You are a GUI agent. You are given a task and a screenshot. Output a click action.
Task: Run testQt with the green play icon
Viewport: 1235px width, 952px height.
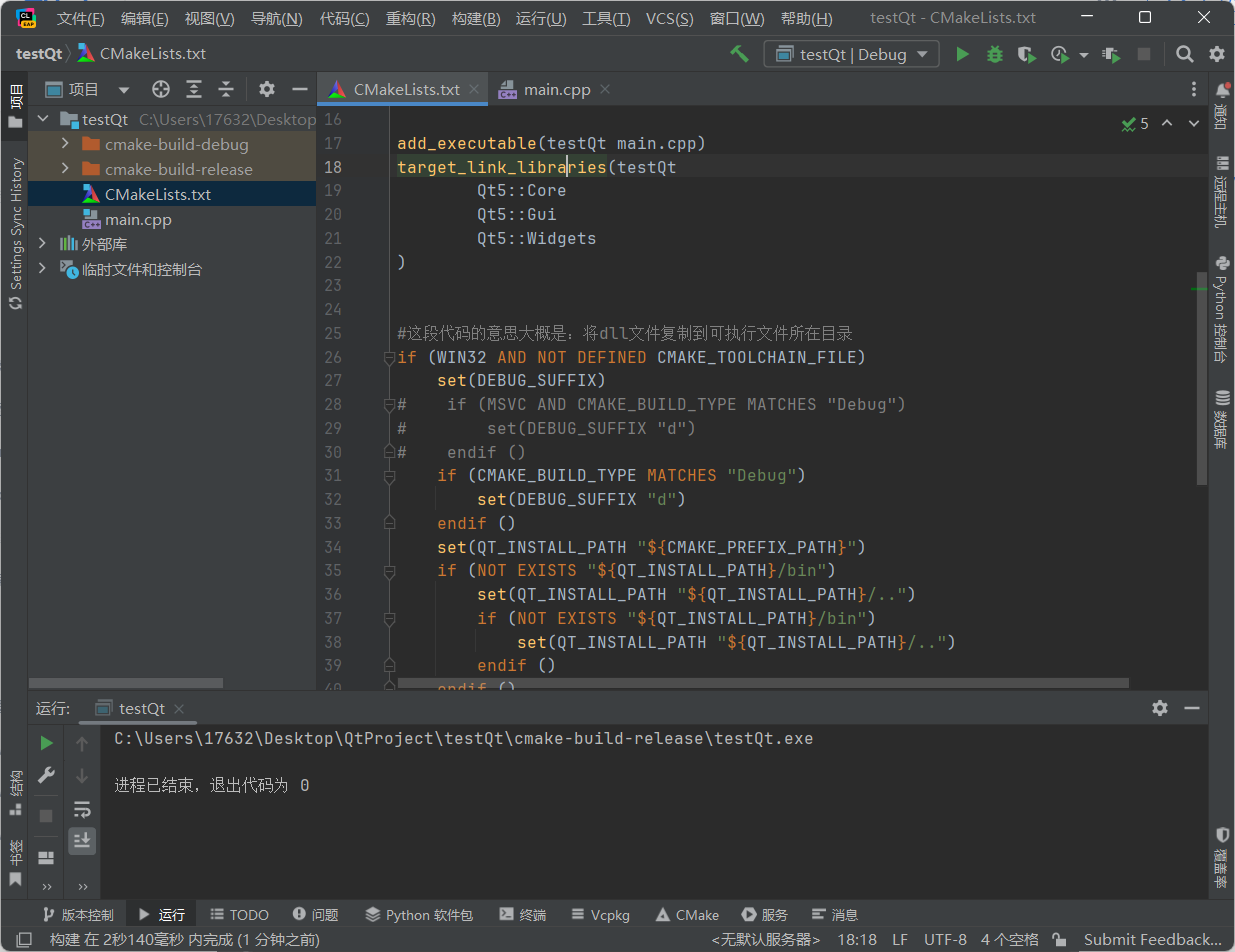[963, 54]
